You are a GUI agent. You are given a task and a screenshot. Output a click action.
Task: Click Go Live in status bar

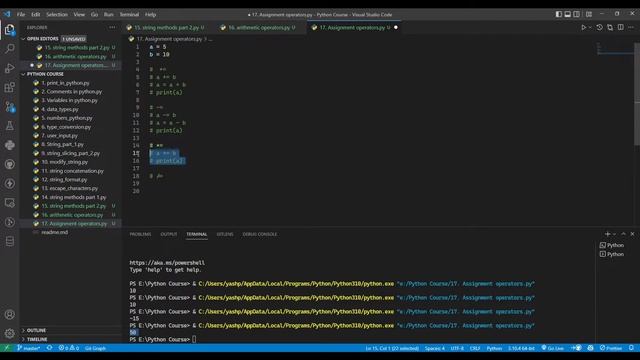coord(552,348)
